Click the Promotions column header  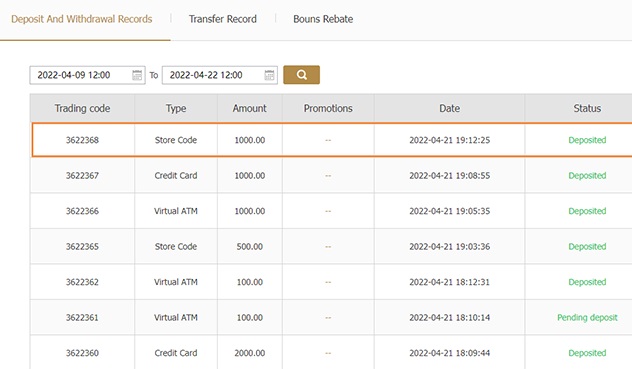tap(328, 108)
